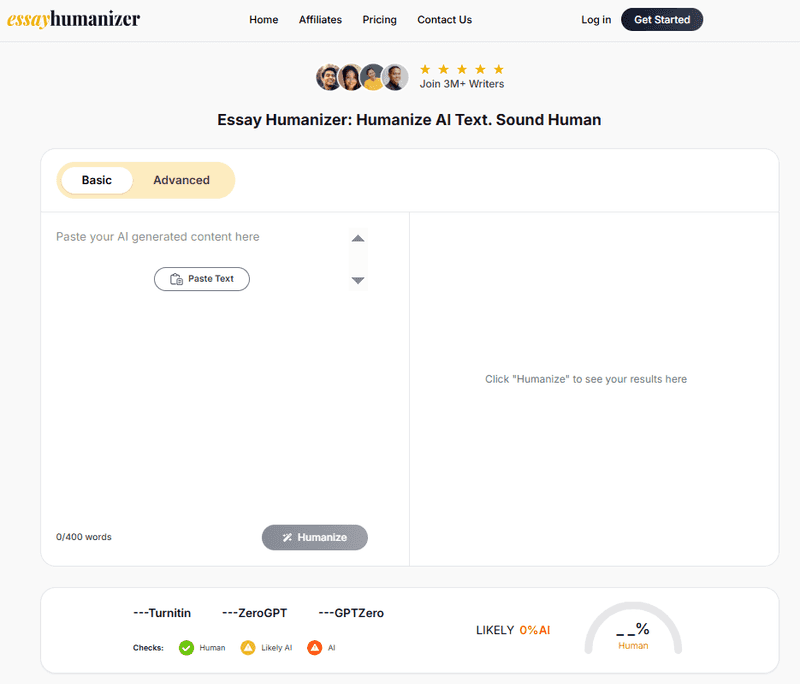
Task: Open the Home menu item
Action: coord(264,20)
